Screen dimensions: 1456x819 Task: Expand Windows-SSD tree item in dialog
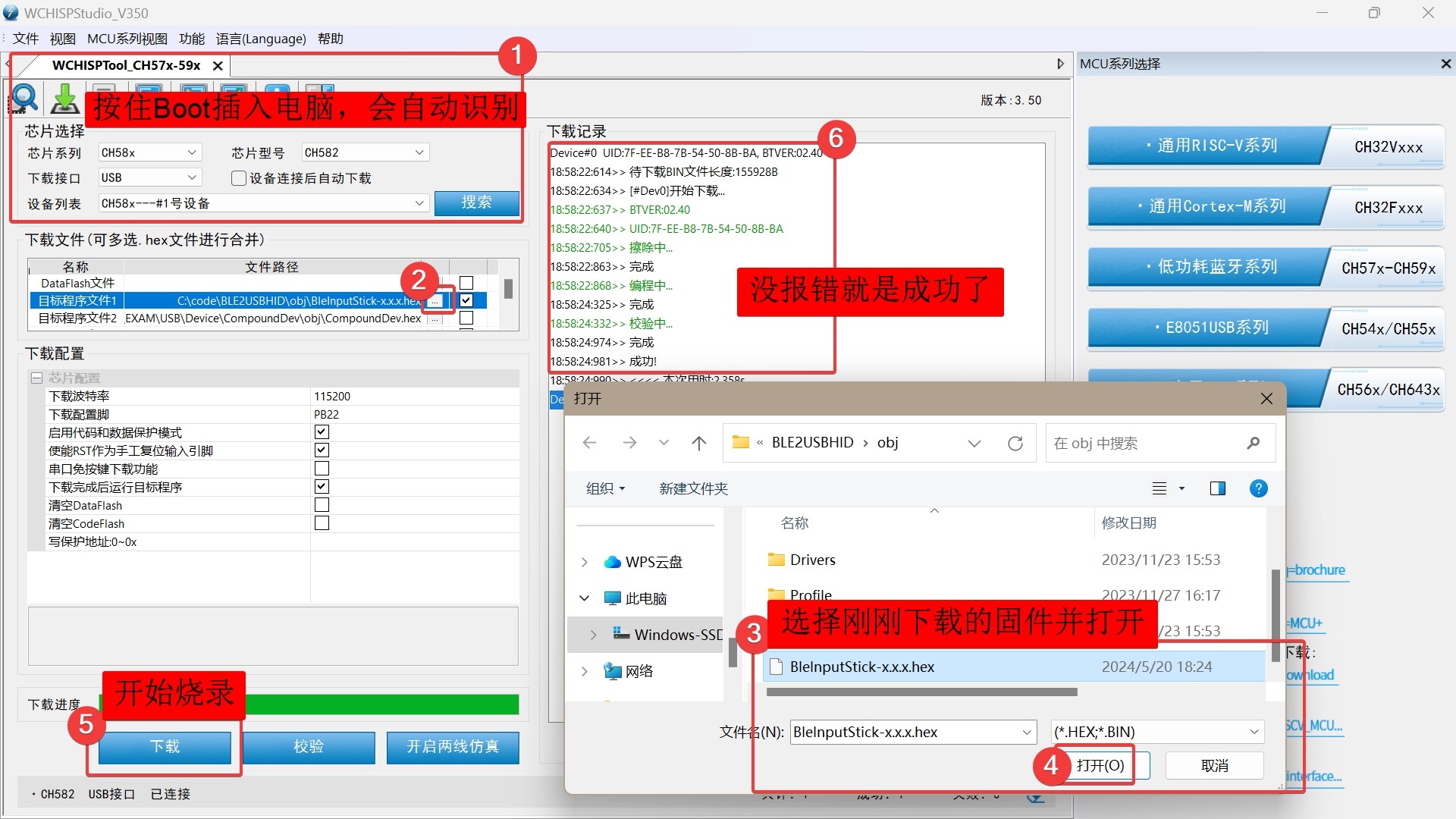coord(593,635)
